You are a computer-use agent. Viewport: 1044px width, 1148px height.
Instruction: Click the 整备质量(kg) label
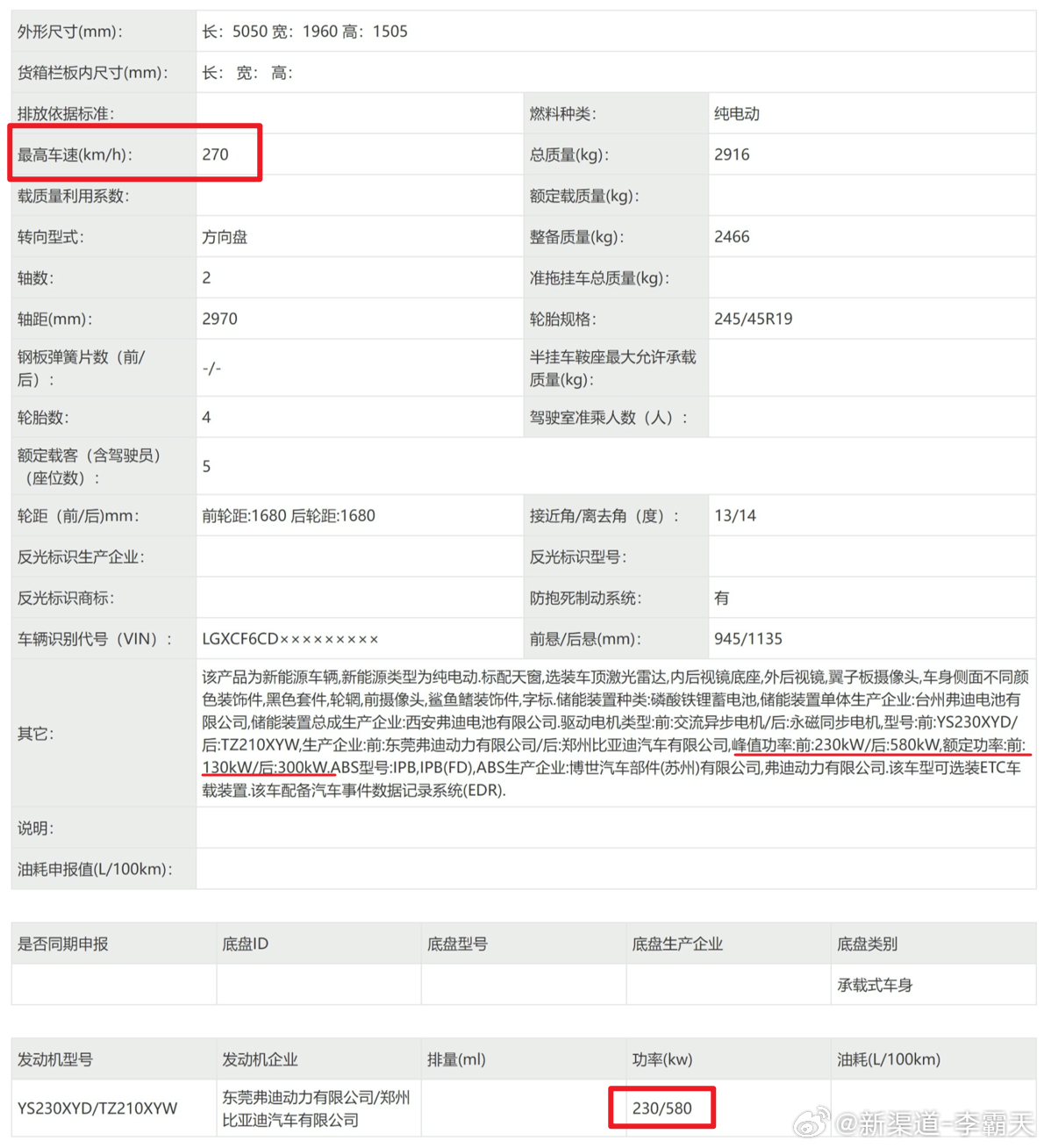576,238
